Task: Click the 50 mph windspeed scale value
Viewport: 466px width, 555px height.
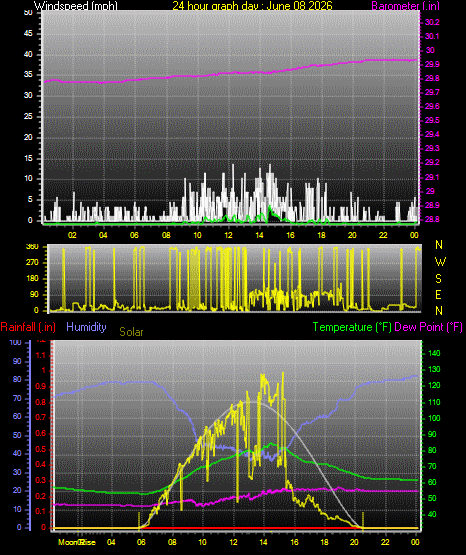Action: [x=28, y=12]
